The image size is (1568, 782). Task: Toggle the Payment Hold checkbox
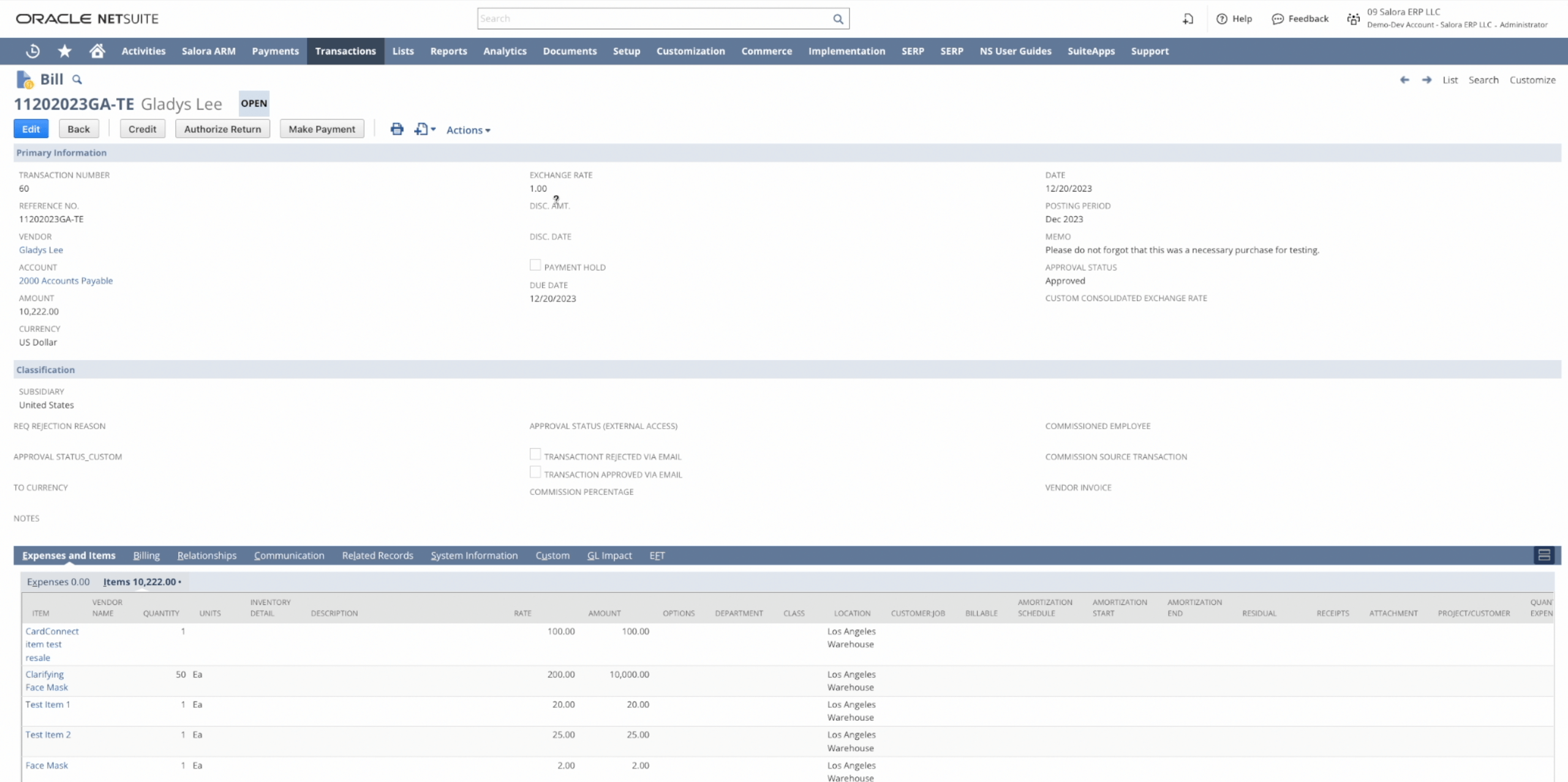(x=535, y=265)
